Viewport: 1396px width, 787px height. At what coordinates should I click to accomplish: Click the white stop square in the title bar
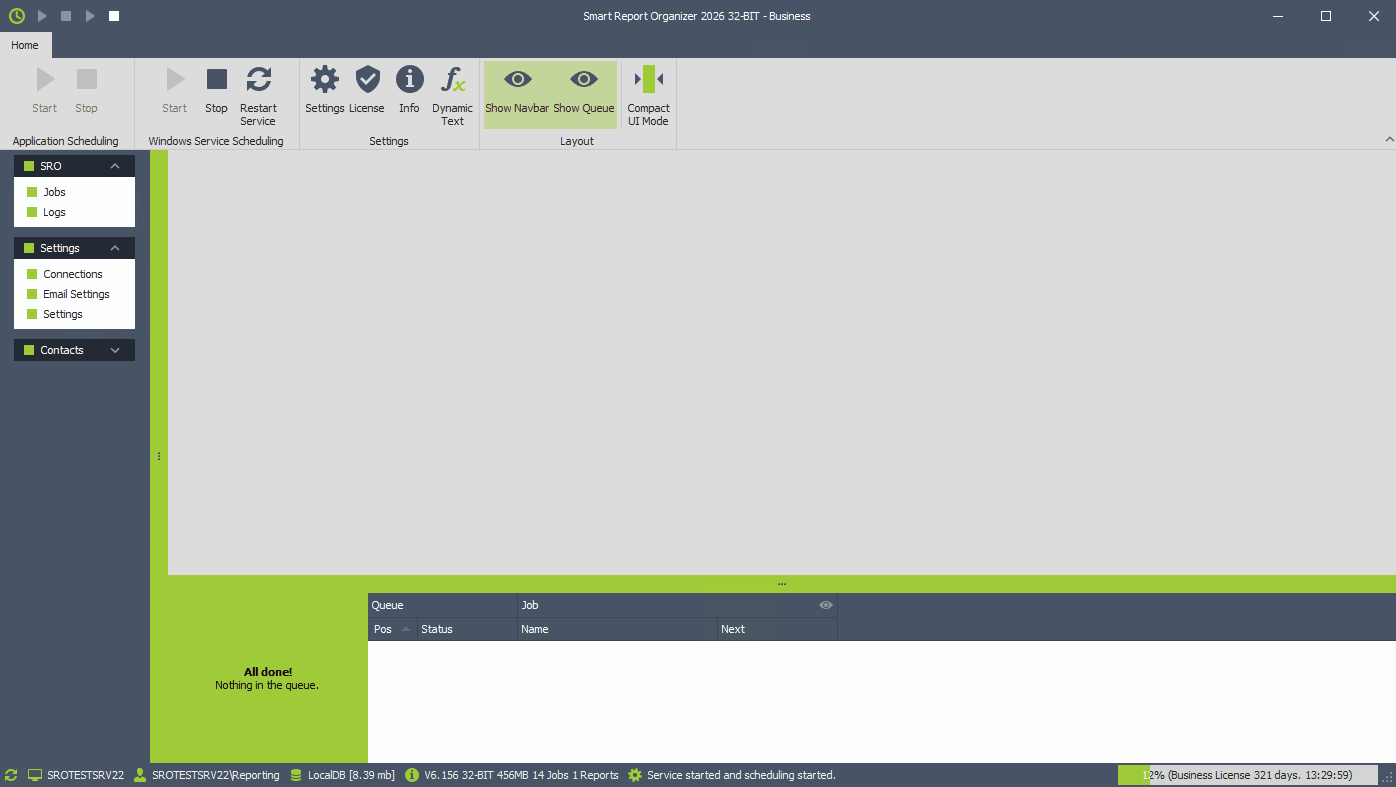(114, 16)
